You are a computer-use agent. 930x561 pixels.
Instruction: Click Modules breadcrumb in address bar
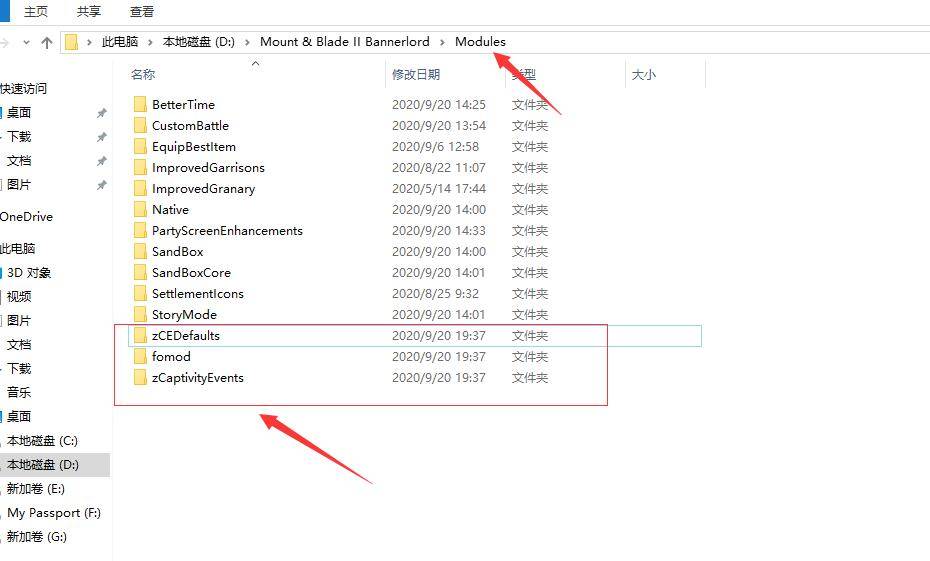coord(480,42)
